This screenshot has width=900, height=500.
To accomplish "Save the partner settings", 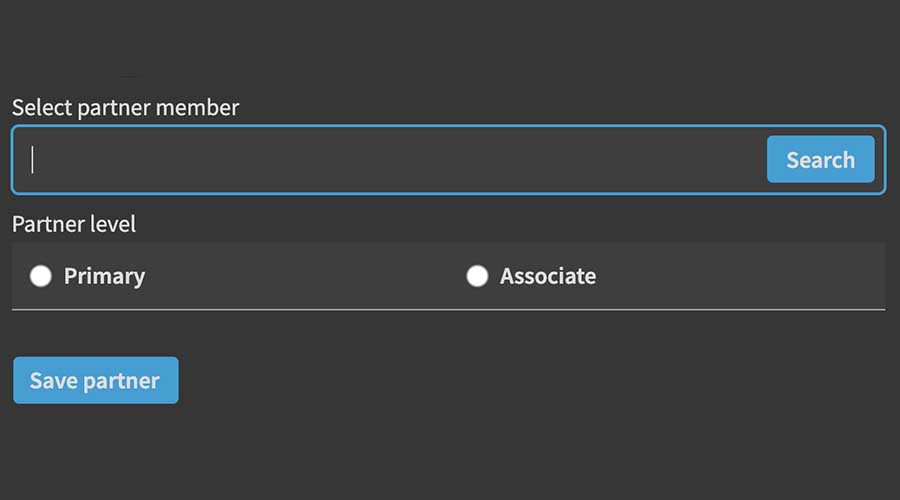I will pos(95,380).
